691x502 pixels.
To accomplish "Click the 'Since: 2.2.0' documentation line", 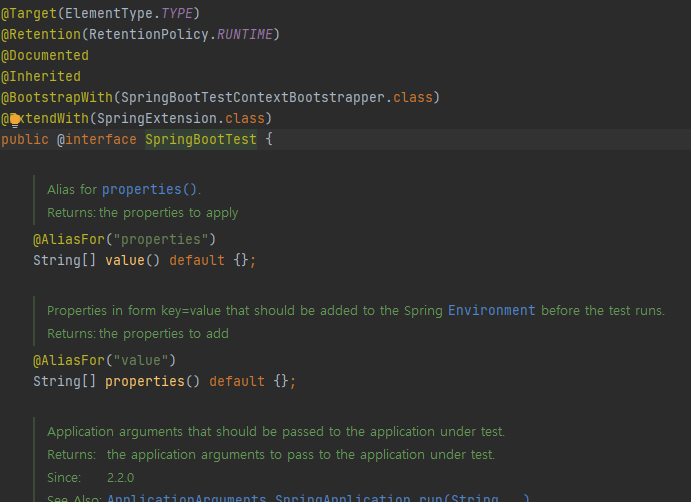I will coord(91,478).
